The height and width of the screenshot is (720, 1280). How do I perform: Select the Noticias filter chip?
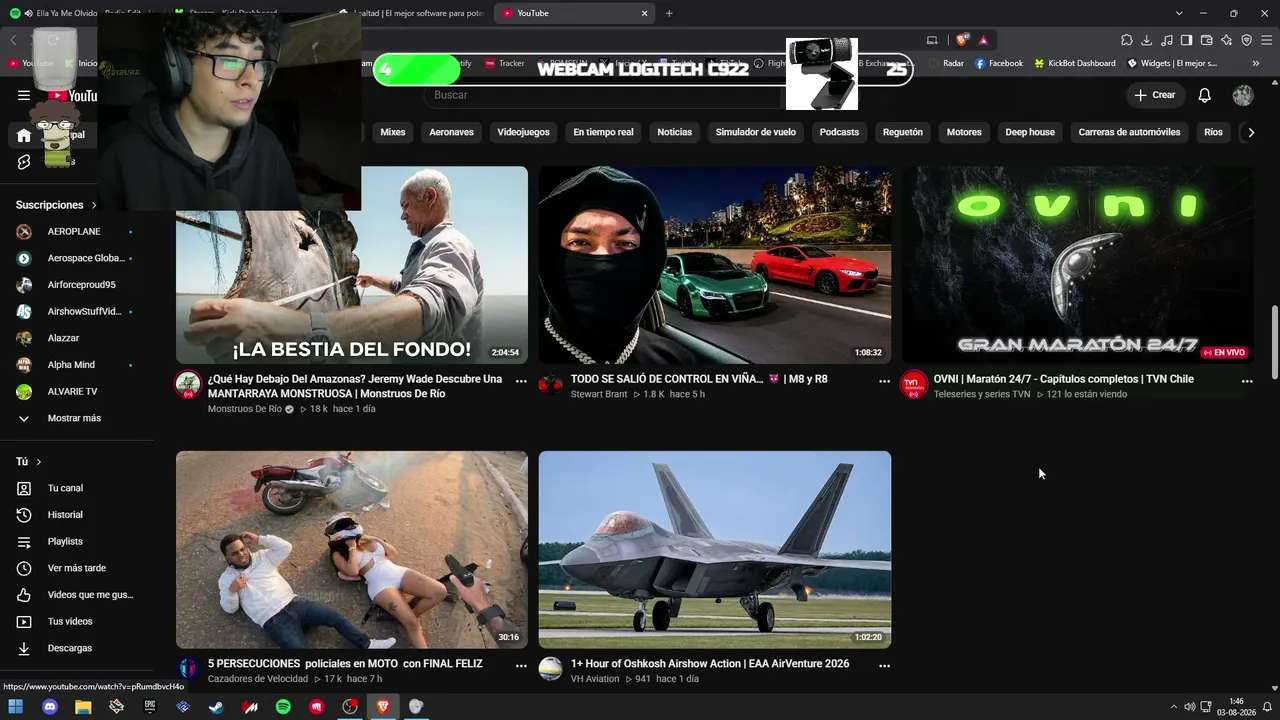tap(674, 132)
